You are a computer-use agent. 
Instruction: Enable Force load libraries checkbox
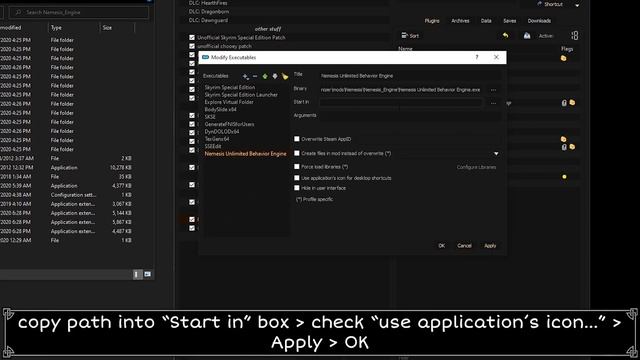[297, 167]
